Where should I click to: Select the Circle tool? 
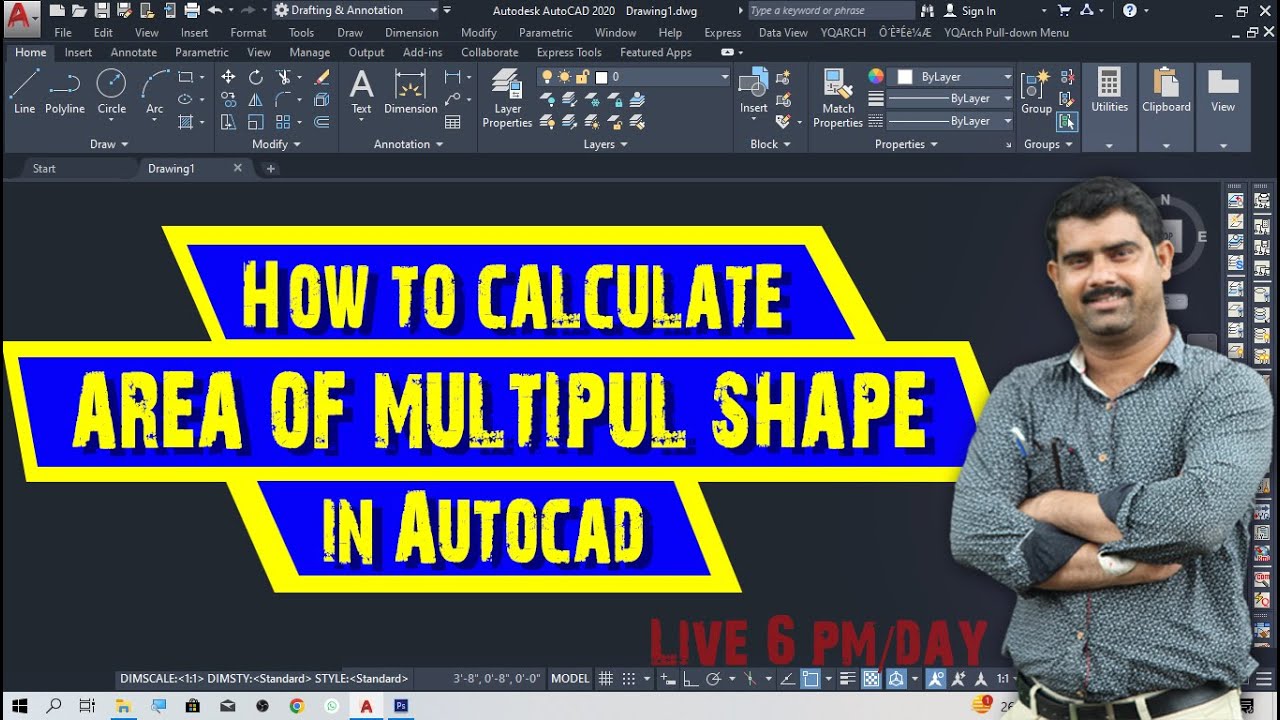click(111, 91)
